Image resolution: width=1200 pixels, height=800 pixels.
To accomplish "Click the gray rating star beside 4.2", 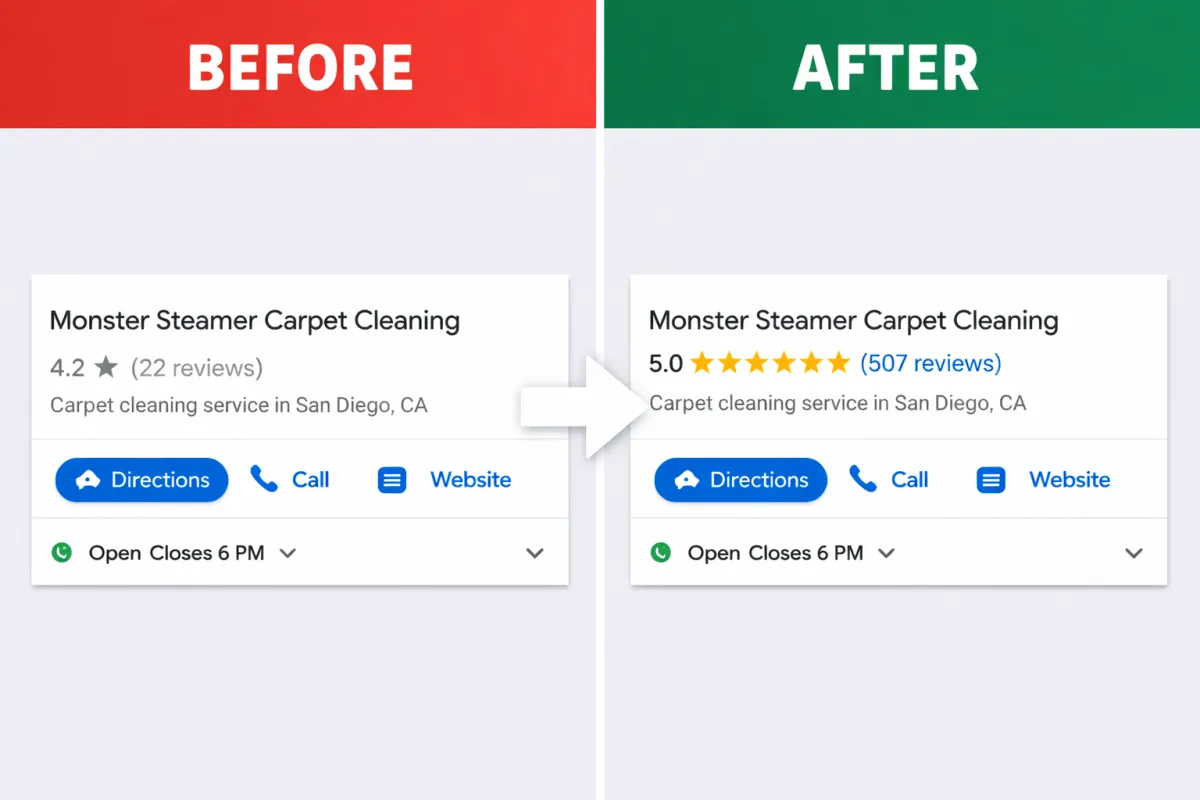I will pos(106,367).
